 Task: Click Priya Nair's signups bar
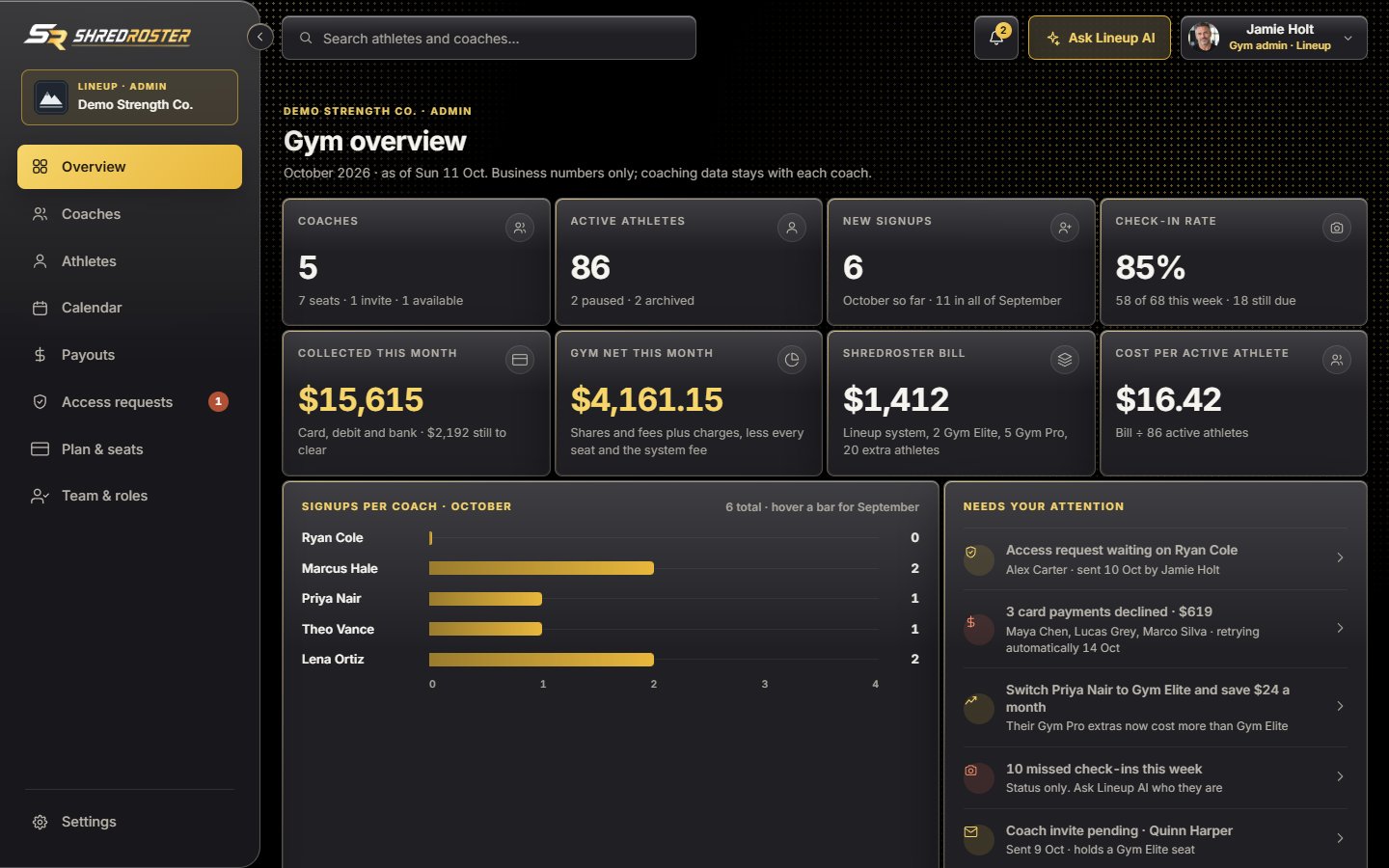pos(485,599)
